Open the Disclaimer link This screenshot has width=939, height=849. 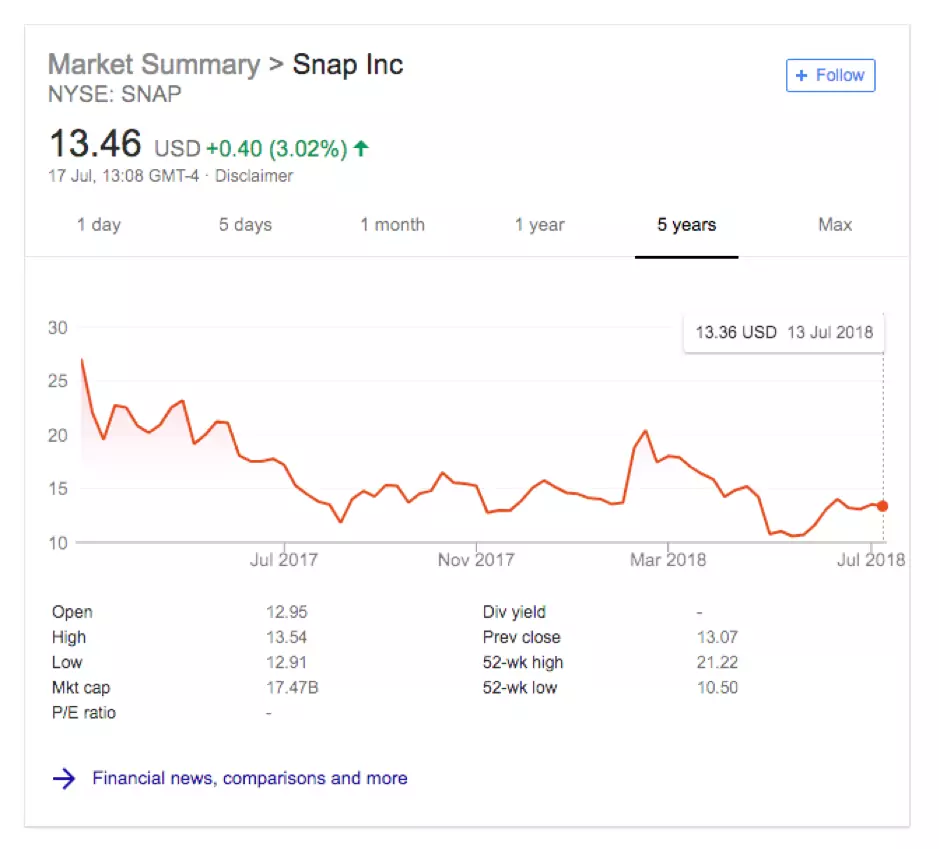pyautogui.click(x=255, y=176)
